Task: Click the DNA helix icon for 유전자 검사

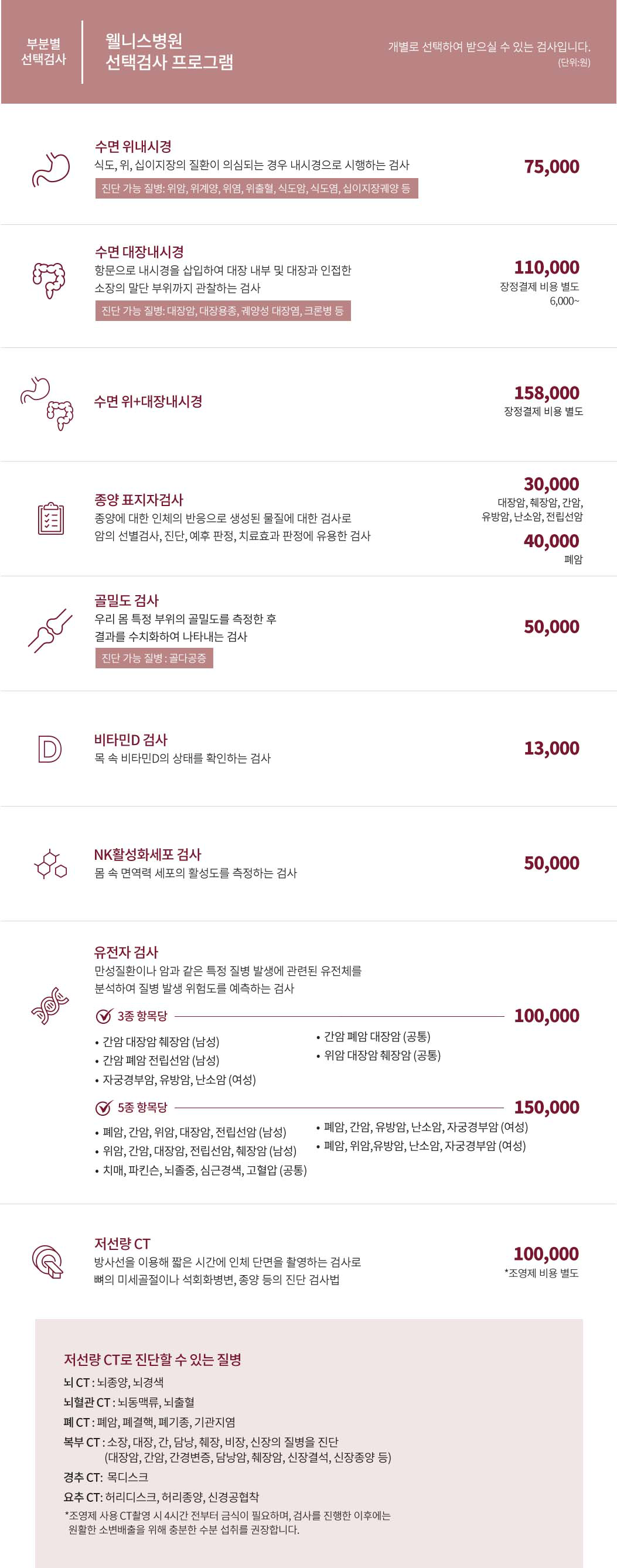Action: pos(50,1006)
